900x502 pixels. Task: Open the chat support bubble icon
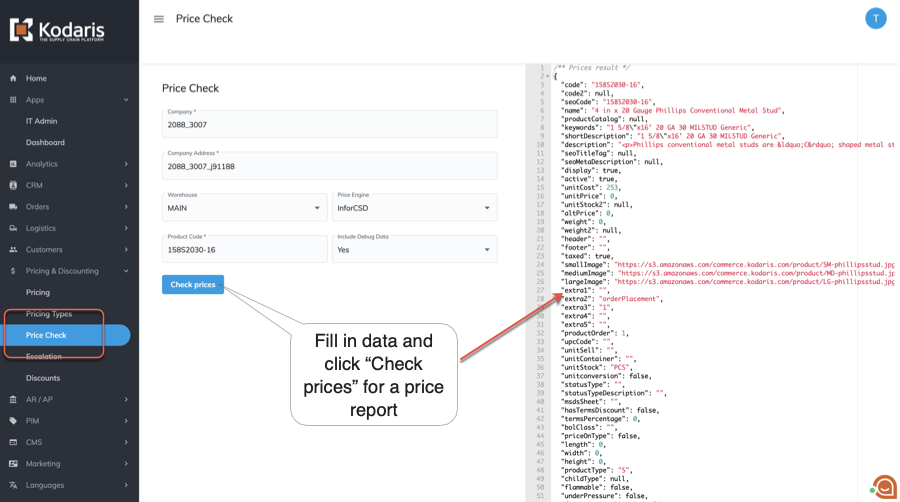tap(885, 487)
